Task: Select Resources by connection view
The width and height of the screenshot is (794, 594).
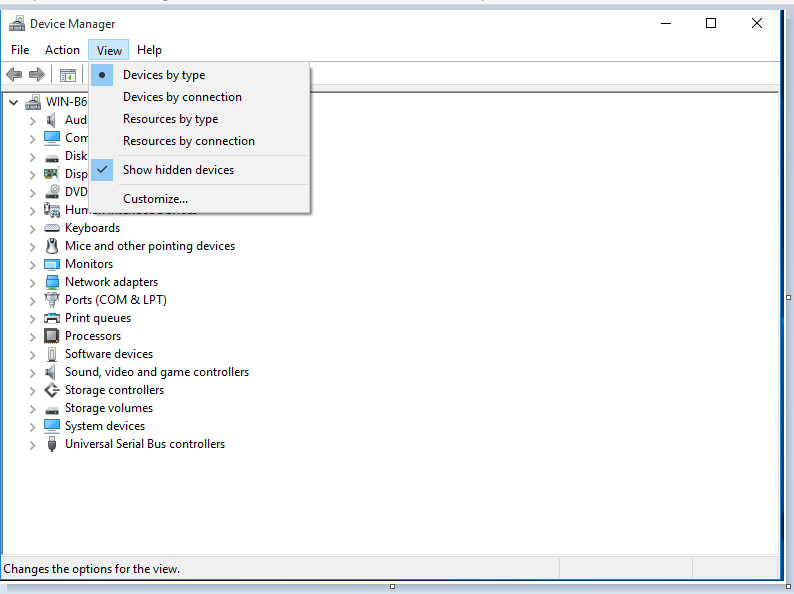Action: click(x=200, y=141)
